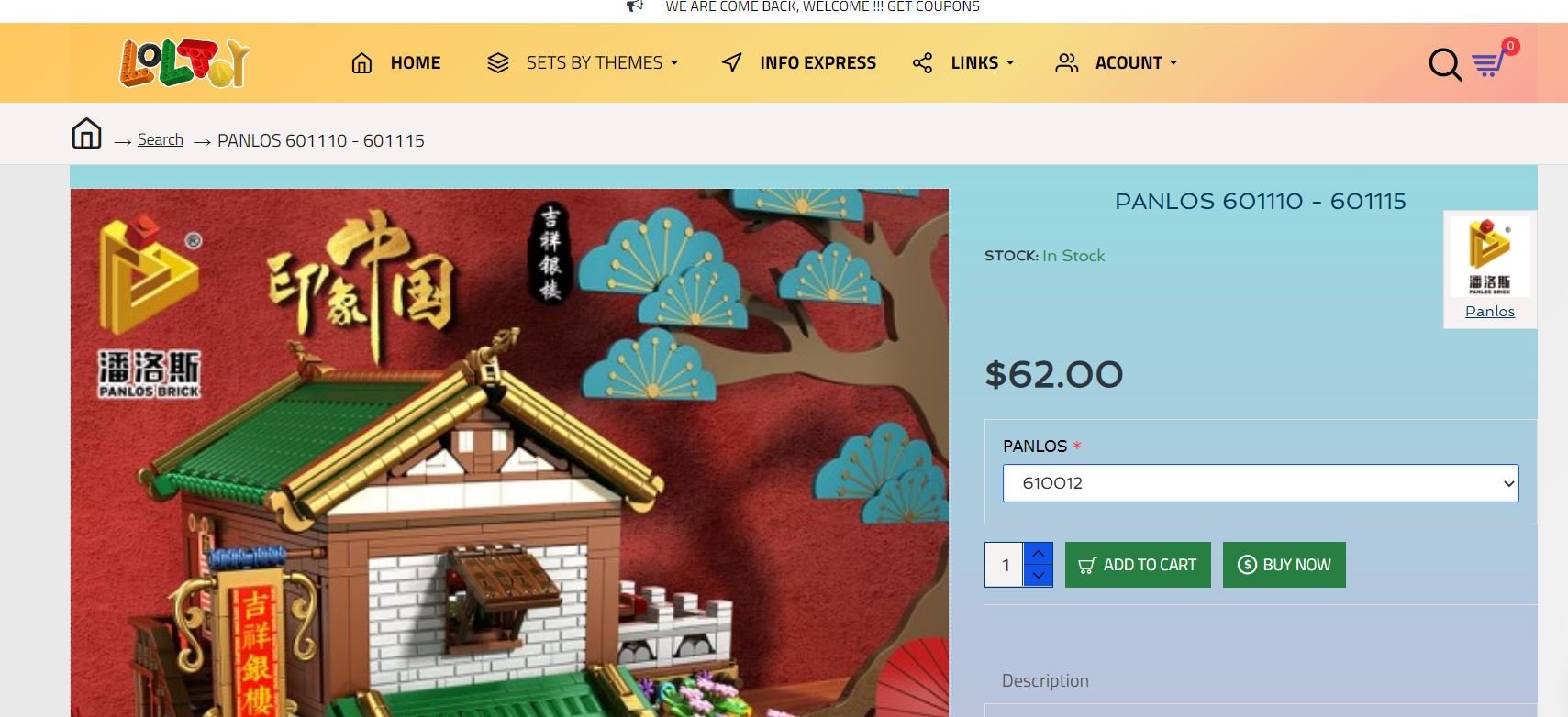This screenshot has width=1568, height=717.
Task: Click the Account users icon
Action: [x=1066, y=62]
